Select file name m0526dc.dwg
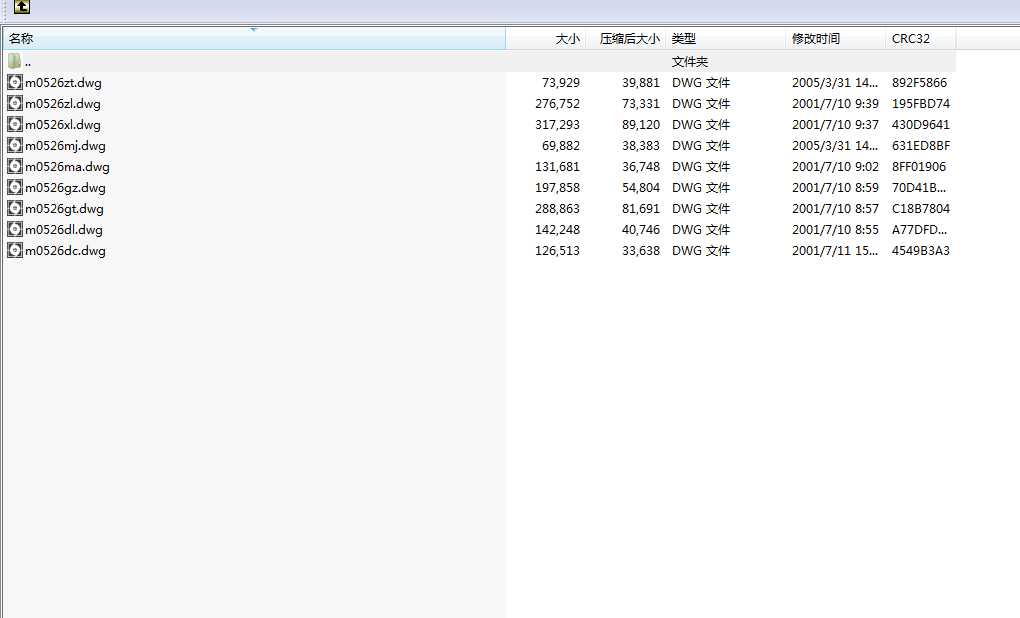 (x=65, y=250)
